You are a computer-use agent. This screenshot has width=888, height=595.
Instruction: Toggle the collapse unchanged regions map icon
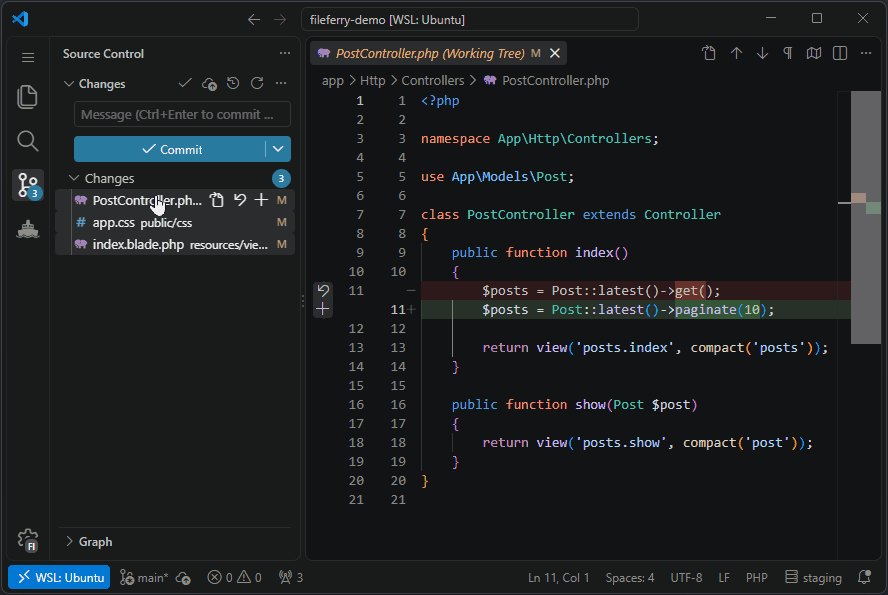point(814,53)
